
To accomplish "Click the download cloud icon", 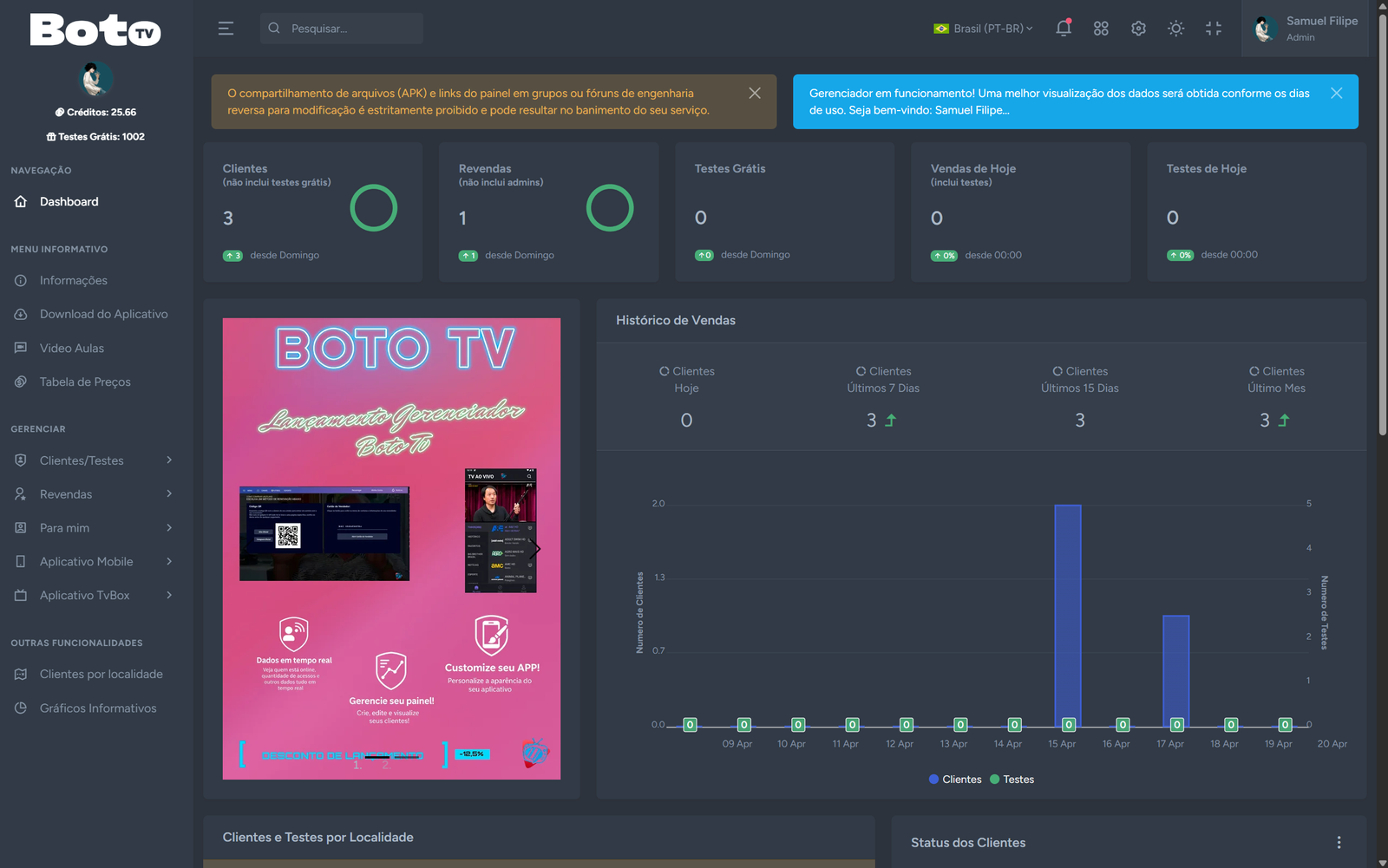I will [21, 314].
